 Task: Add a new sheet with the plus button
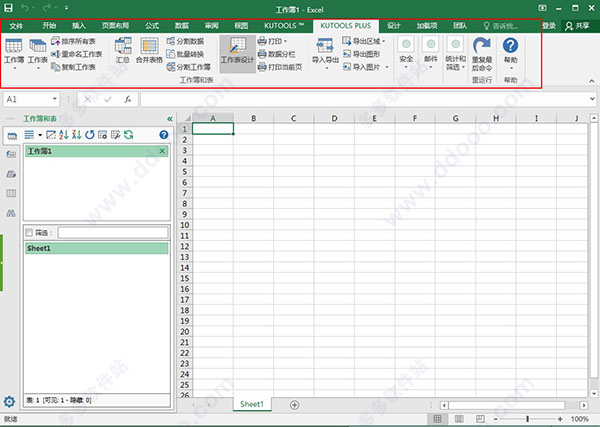point(294,404)
